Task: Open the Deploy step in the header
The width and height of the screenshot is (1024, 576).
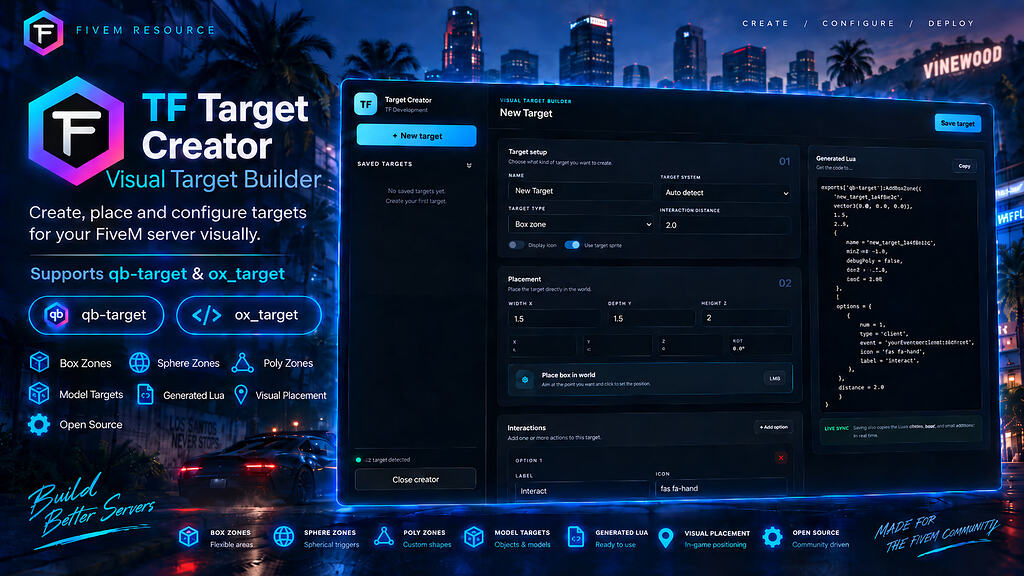Action: pos(951,24)
